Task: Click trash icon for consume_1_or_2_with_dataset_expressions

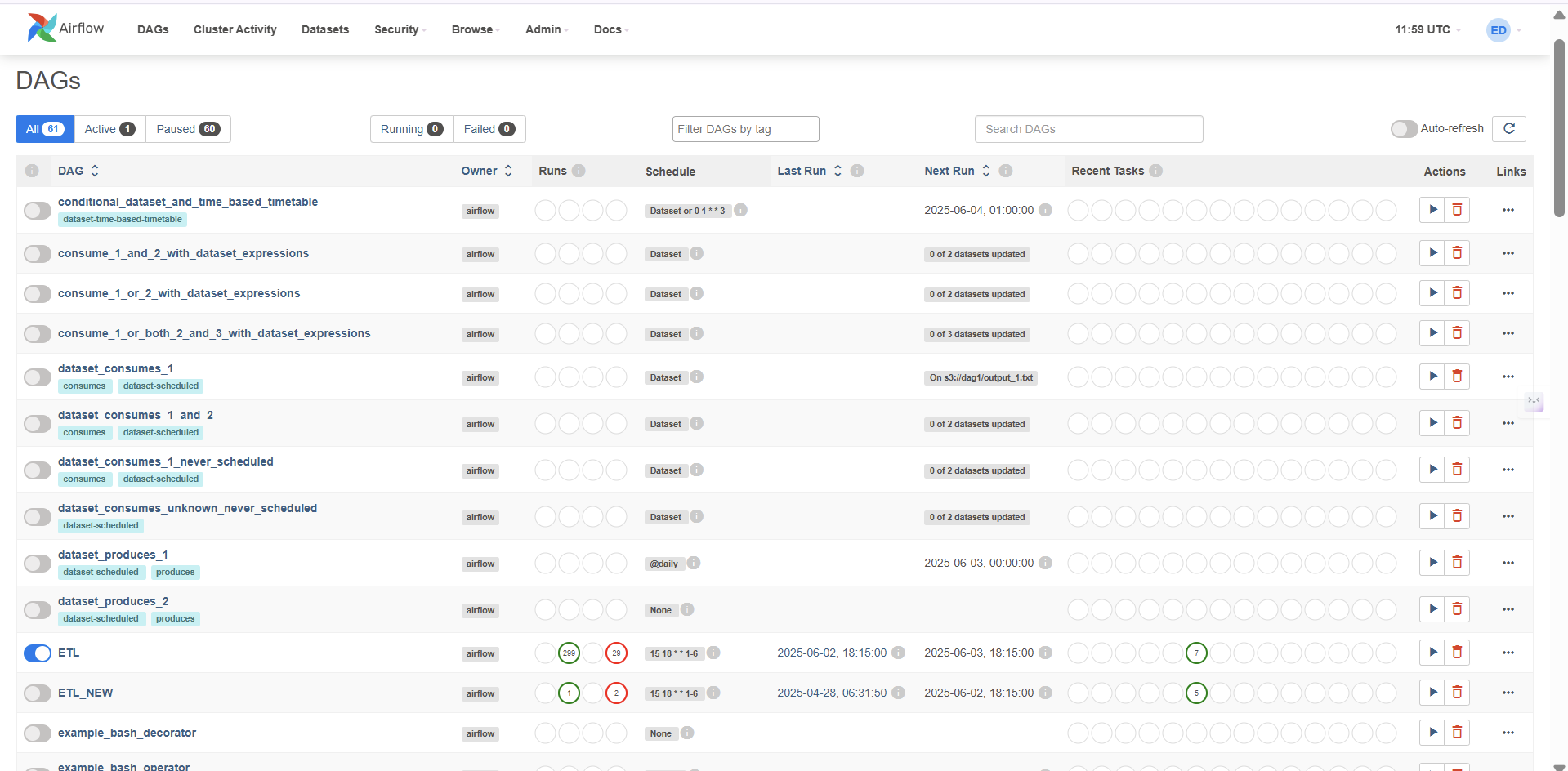Action: (x=1457, y=293)
